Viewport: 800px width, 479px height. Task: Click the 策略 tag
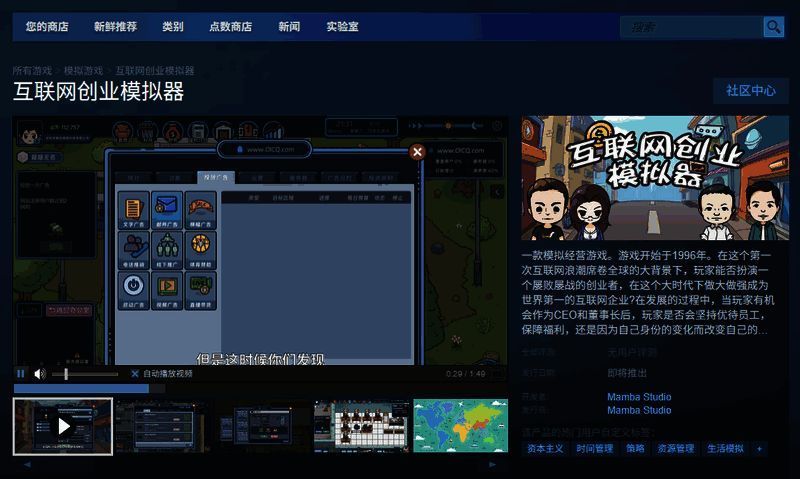(x=635, y=448)
